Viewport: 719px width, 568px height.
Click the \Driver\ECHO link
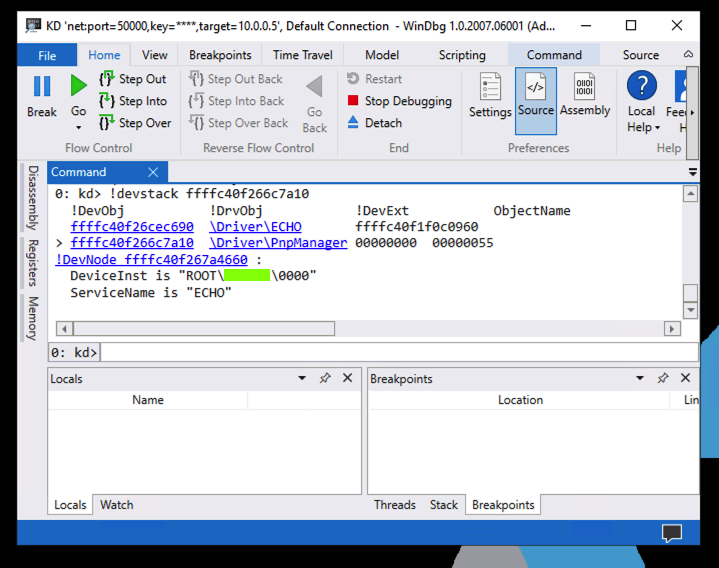[255, 226]
